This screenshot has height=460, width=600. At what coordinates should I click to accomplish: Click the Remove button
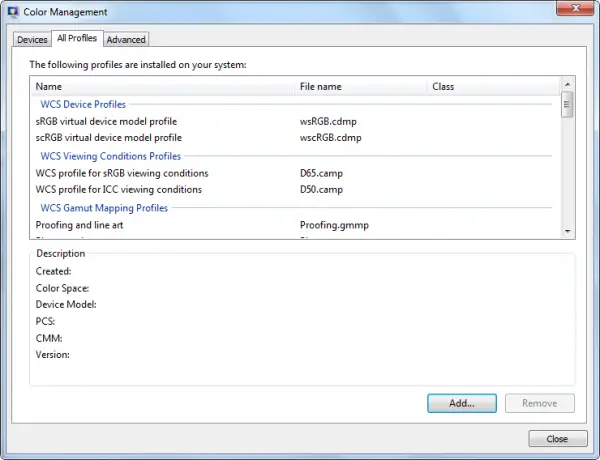540,403
